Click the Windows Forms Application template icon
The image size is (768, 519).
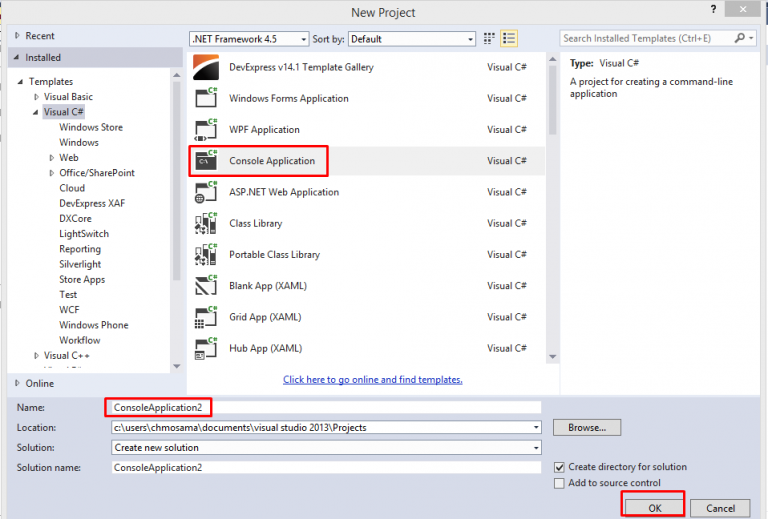click(x=206, y=98)
